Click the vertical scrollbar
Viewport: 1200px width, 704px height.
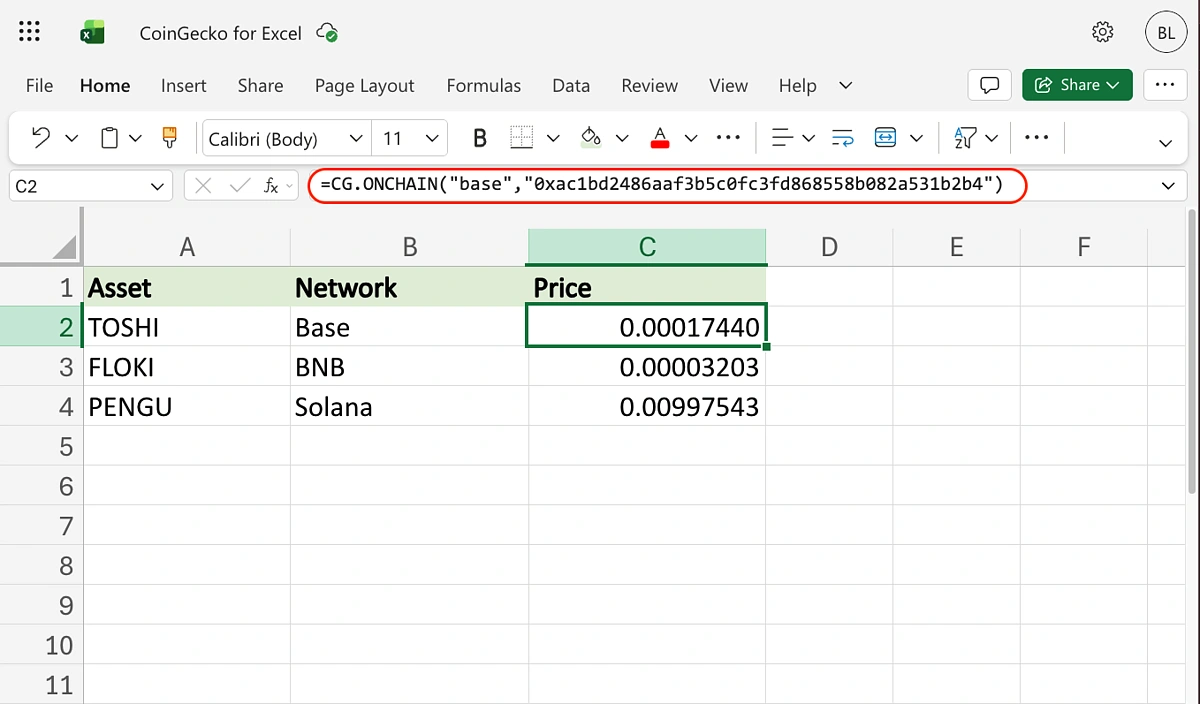(x=1191, y=350)
